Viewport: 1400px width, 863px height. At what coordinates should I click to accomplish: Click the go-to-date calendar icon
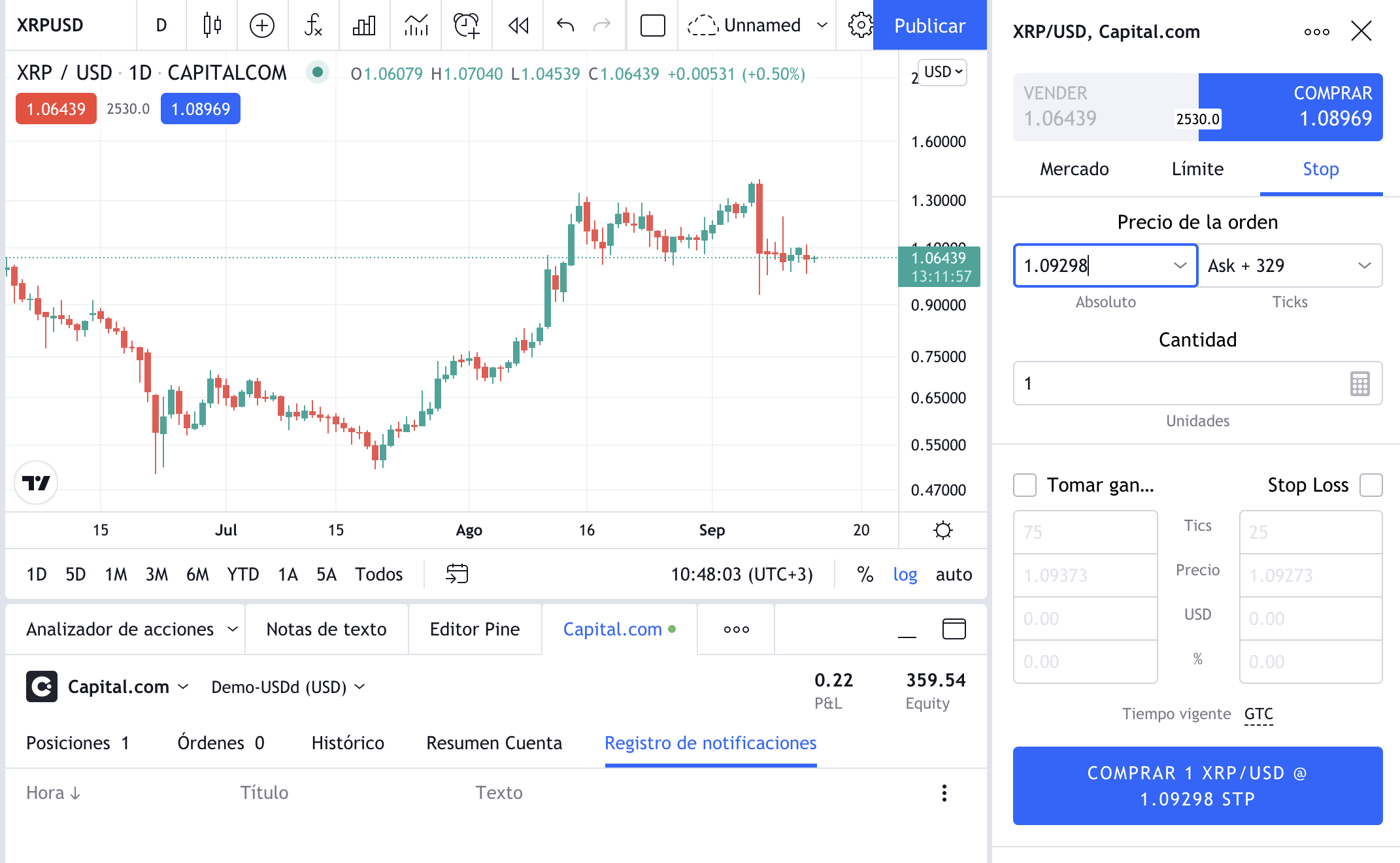[x=457, y=574]
